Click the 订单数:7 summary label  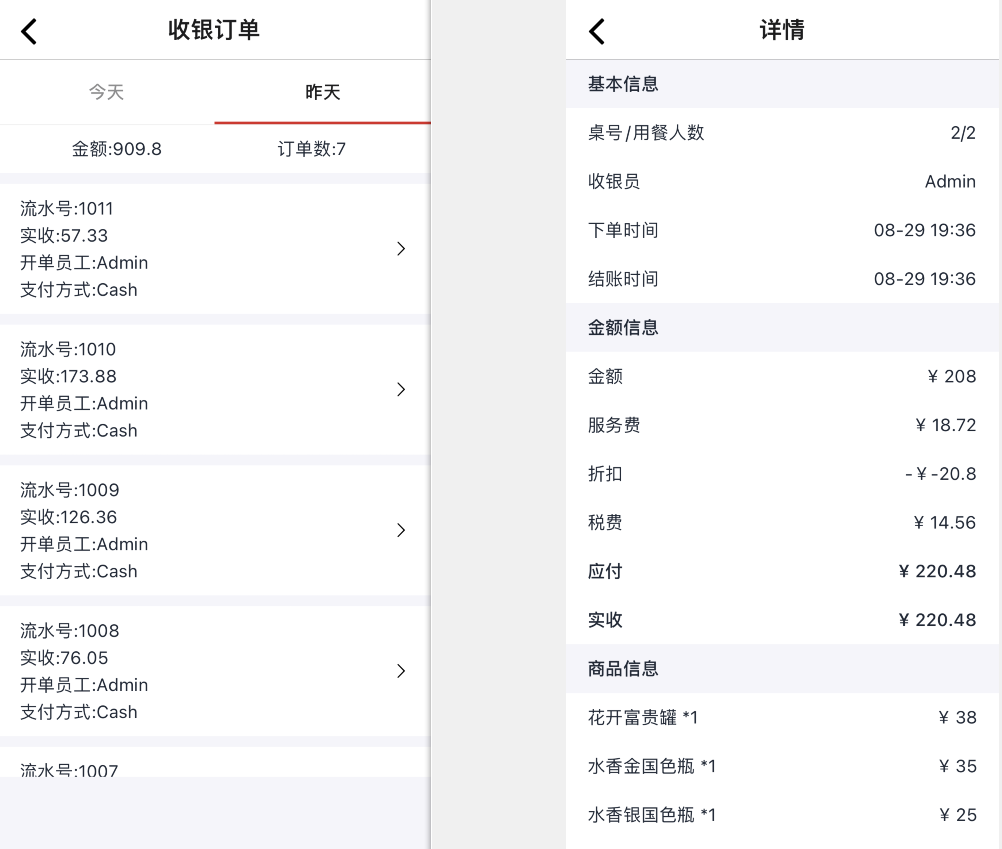coord(312,149)
